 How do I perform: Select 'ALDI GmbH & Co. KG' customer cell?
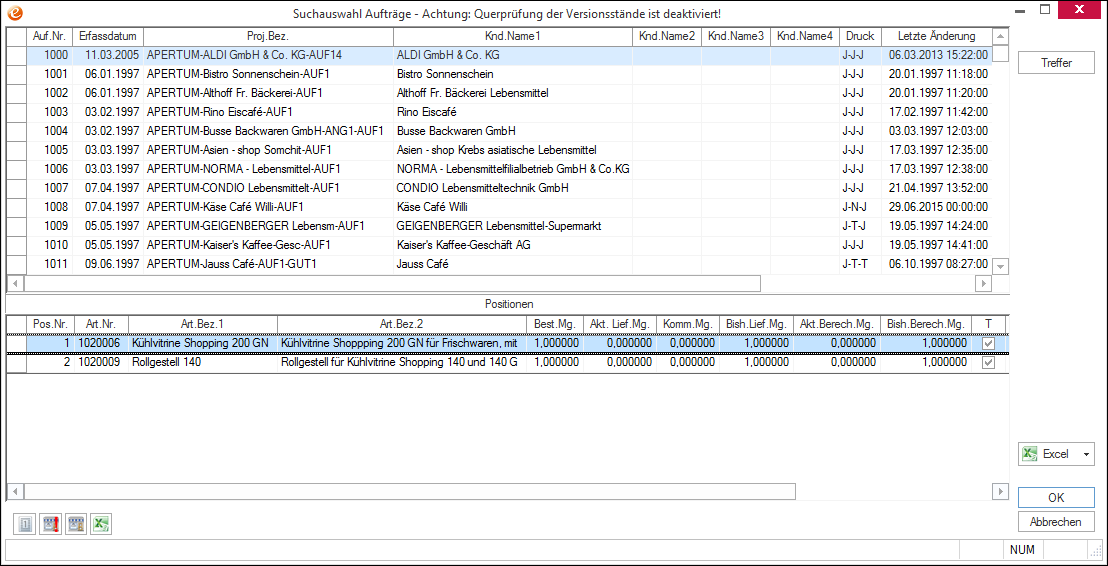click(x=512, y=55)
